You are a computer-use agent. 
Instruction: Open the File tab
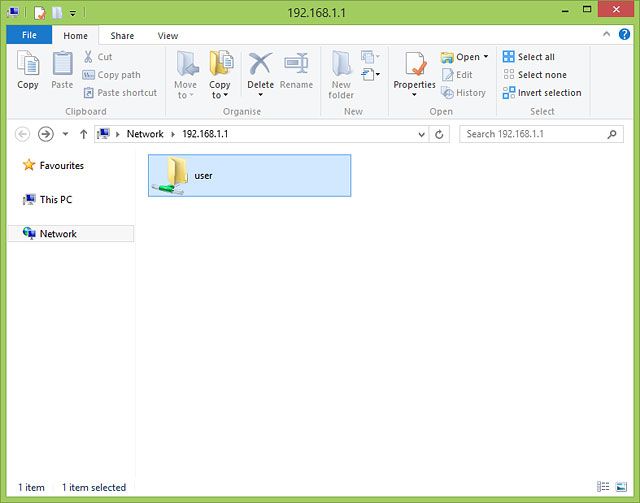tap(29, 35)
